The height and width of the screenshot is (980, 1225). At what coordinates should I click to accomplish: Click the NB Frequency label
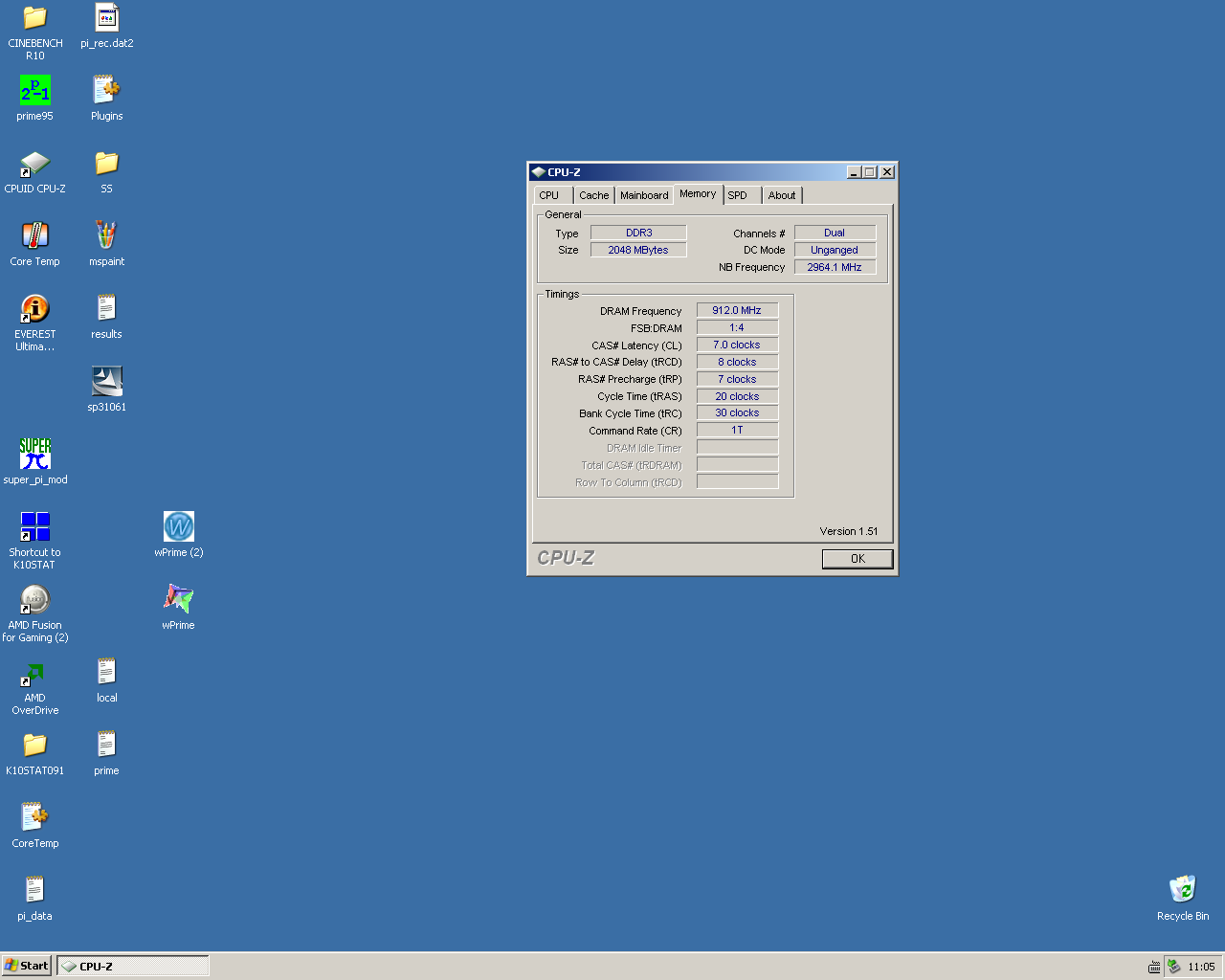tap(752, 268)
